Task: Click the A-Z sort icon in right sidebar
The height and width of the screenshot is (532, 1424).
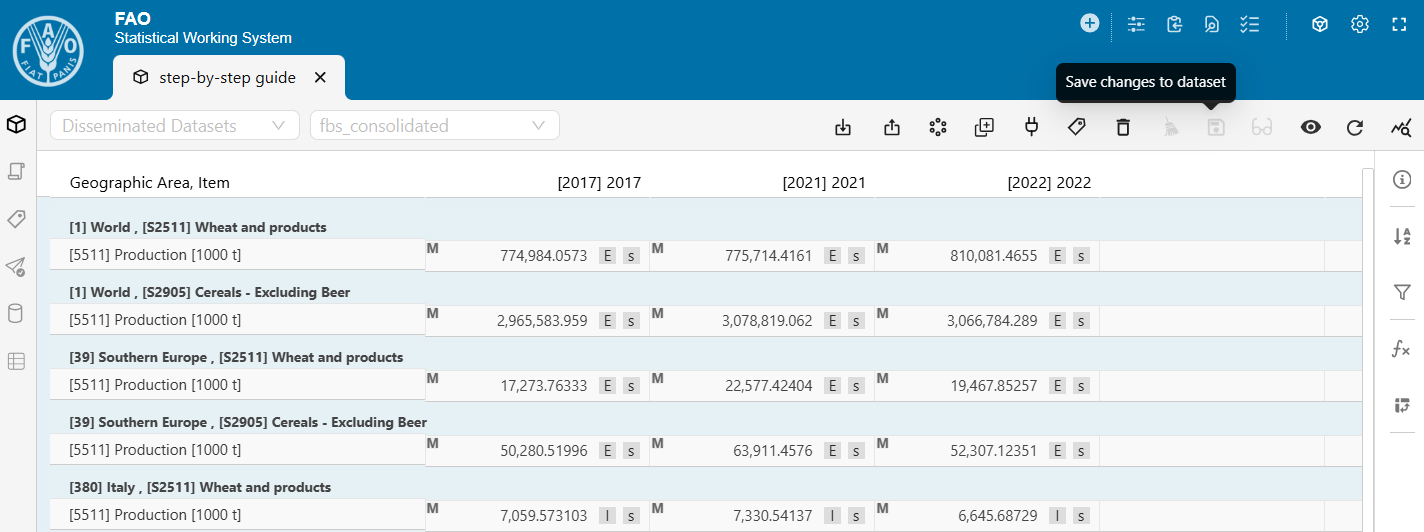Action: (1402, 236)
